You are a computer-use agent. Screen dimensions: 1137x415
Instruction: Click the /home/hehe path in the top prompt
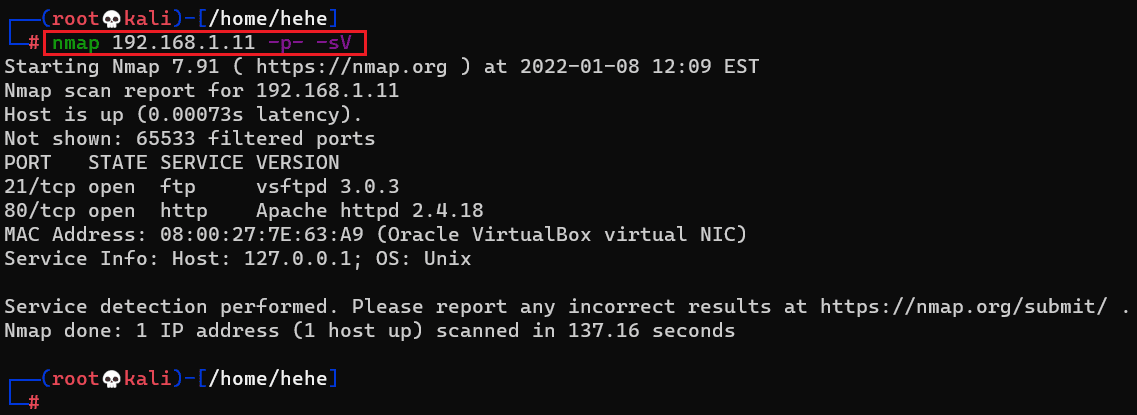[x=267, y=19]
